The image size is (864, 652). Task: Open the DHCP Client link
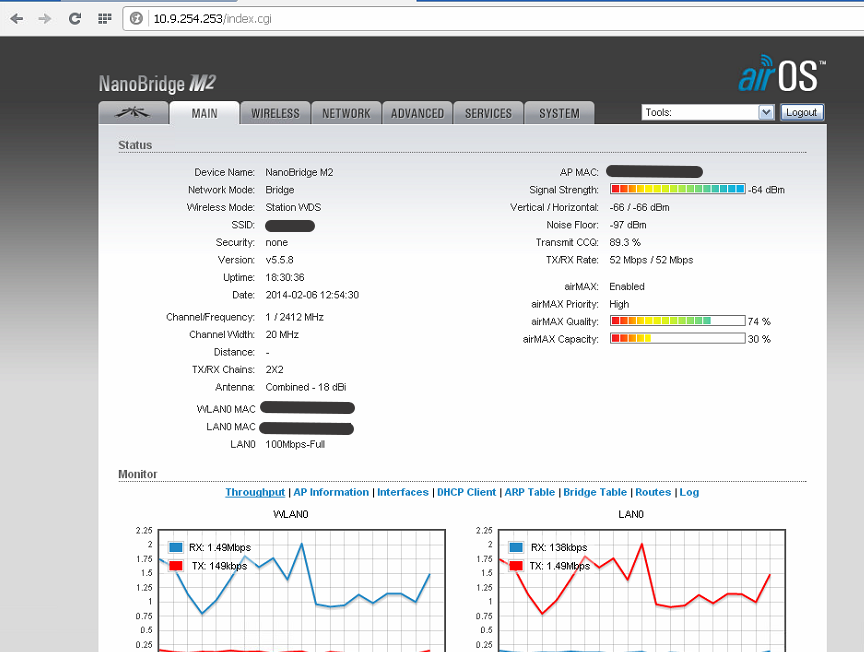pyautogui.click(x=466, y=492)
